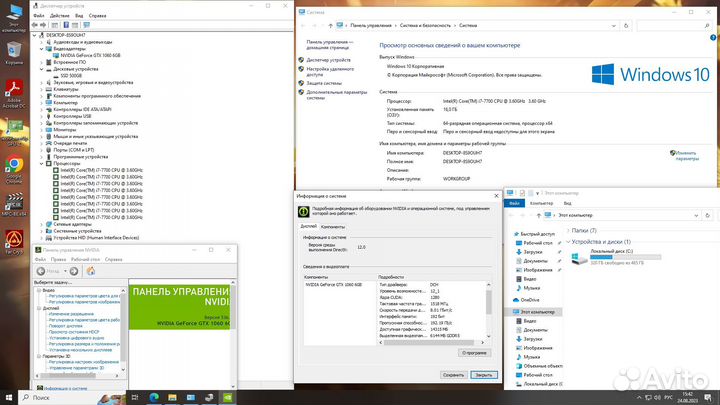Screen dimensions: 720x405
Task: Collapse 'Устройства и диски (1)' group in Explorer
Action: (568, 242)
